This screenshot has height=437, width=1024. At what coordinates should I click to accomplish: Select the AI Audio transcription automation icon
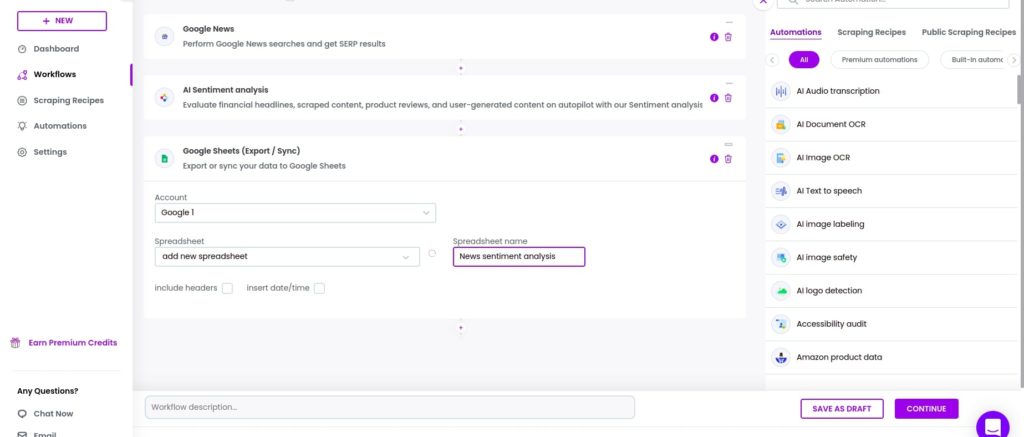(x=781, y=91)
